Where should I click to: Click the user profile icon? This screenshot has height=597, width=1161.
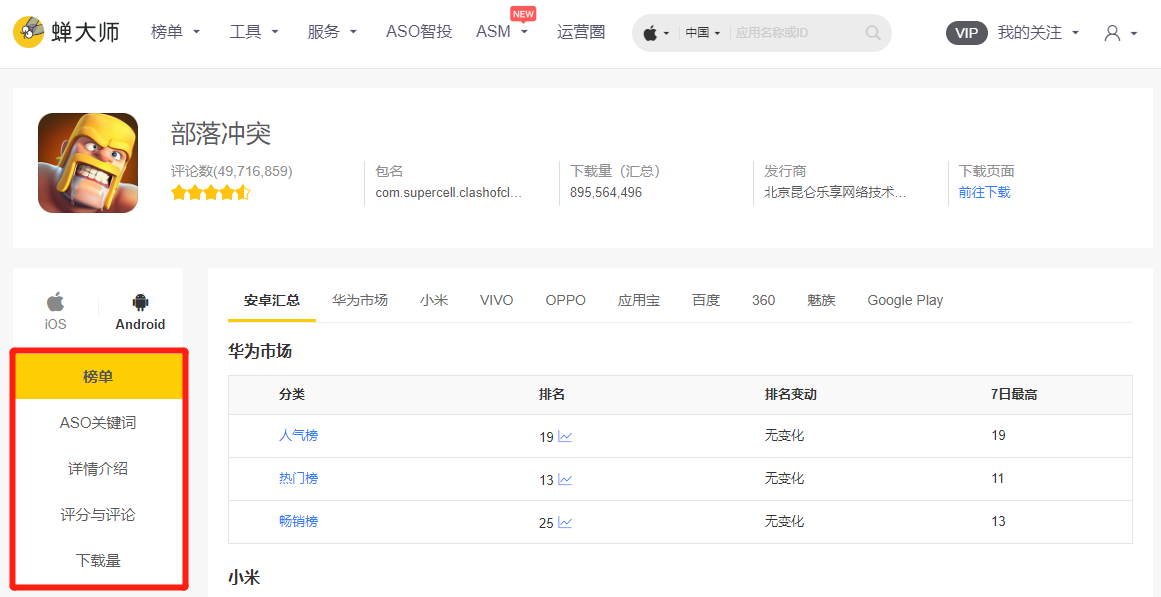[x=1112, y=33]
